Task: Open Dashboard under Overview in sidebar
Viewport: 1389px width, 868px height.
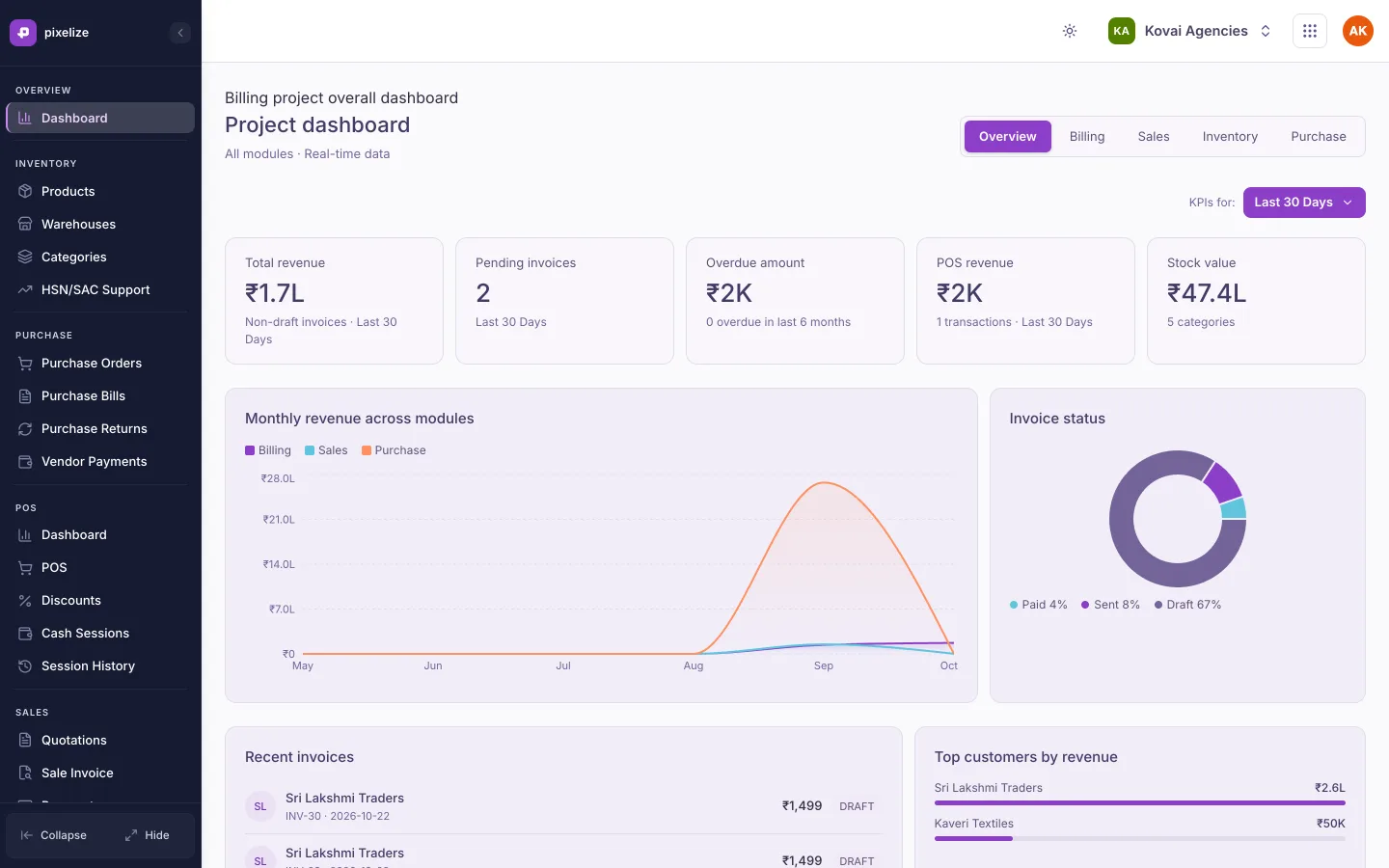Action: pyautogui.click(x=100, y=118)
